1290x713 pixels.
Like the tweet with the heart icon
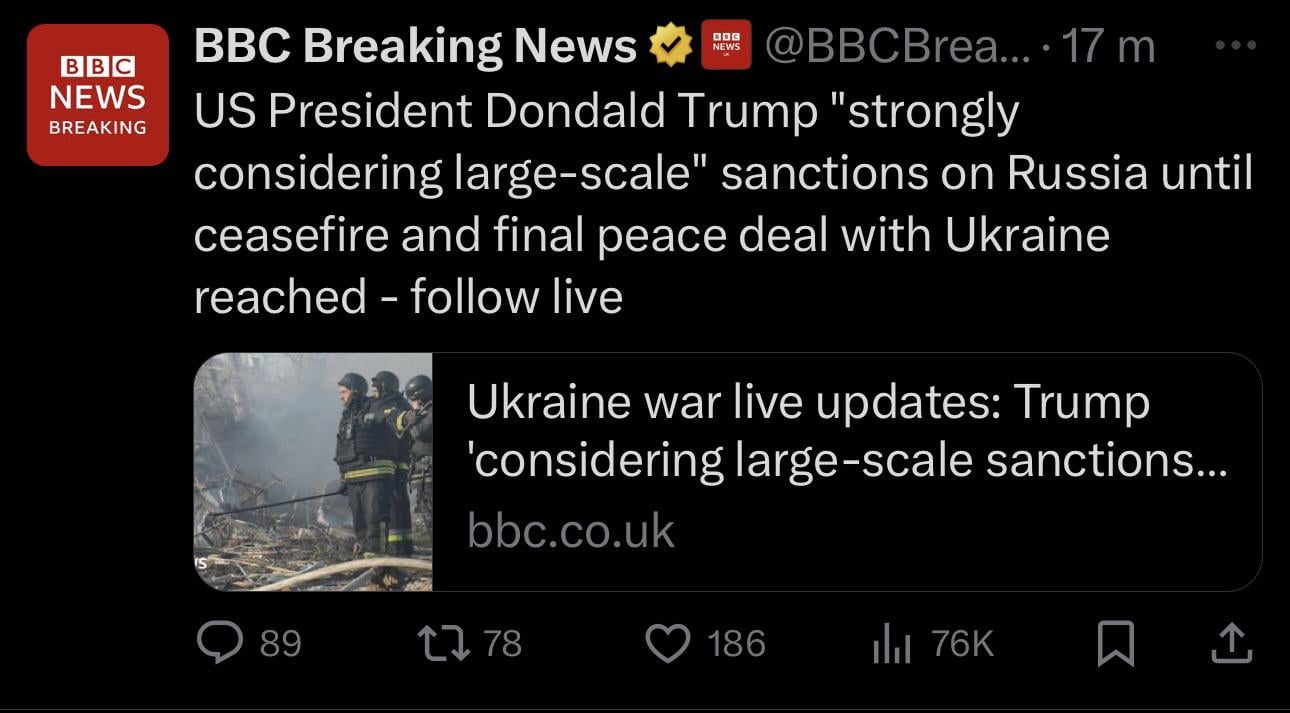pos(669,643)
